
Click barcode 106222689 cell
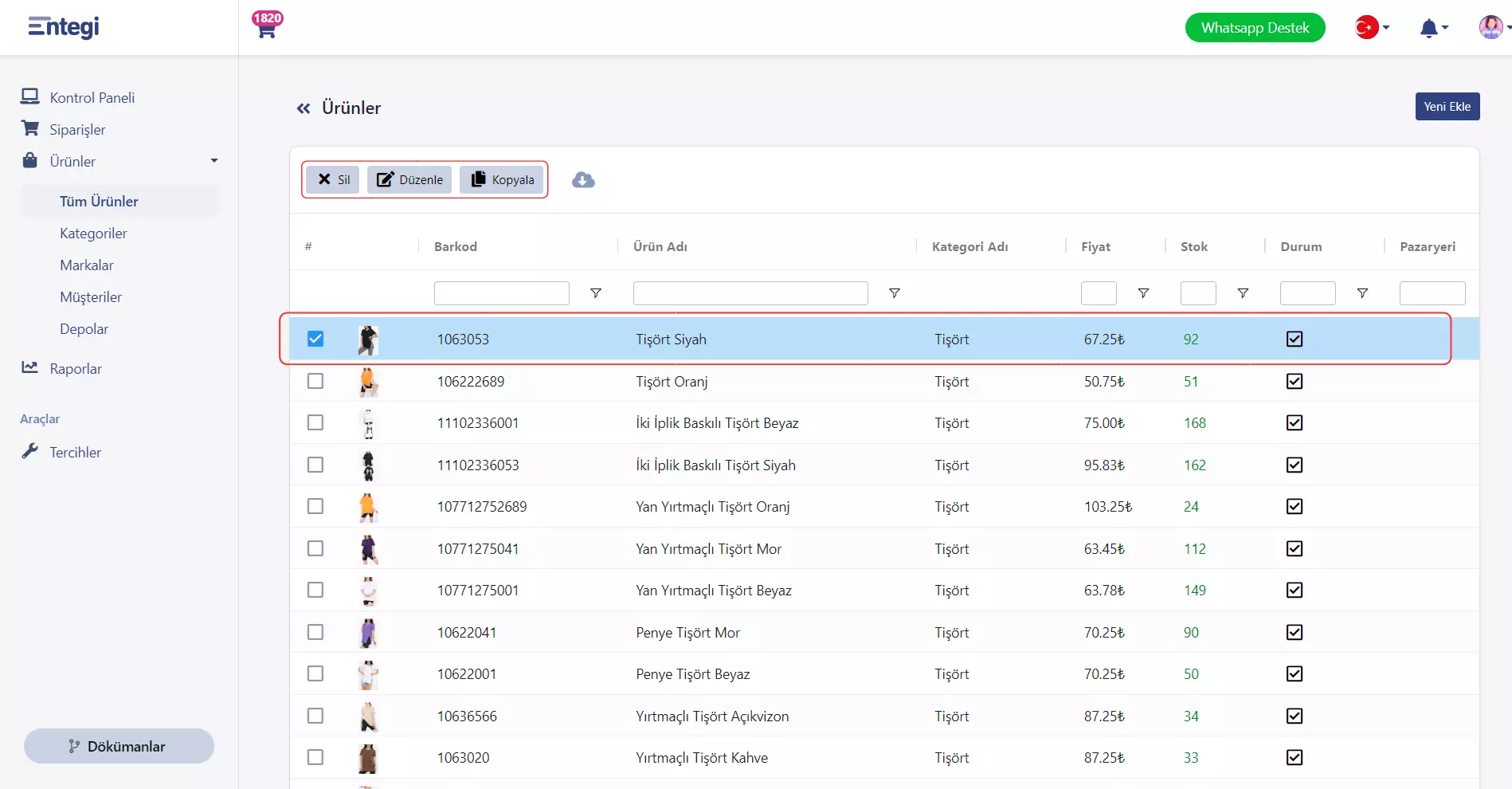(x=471, y=381)
